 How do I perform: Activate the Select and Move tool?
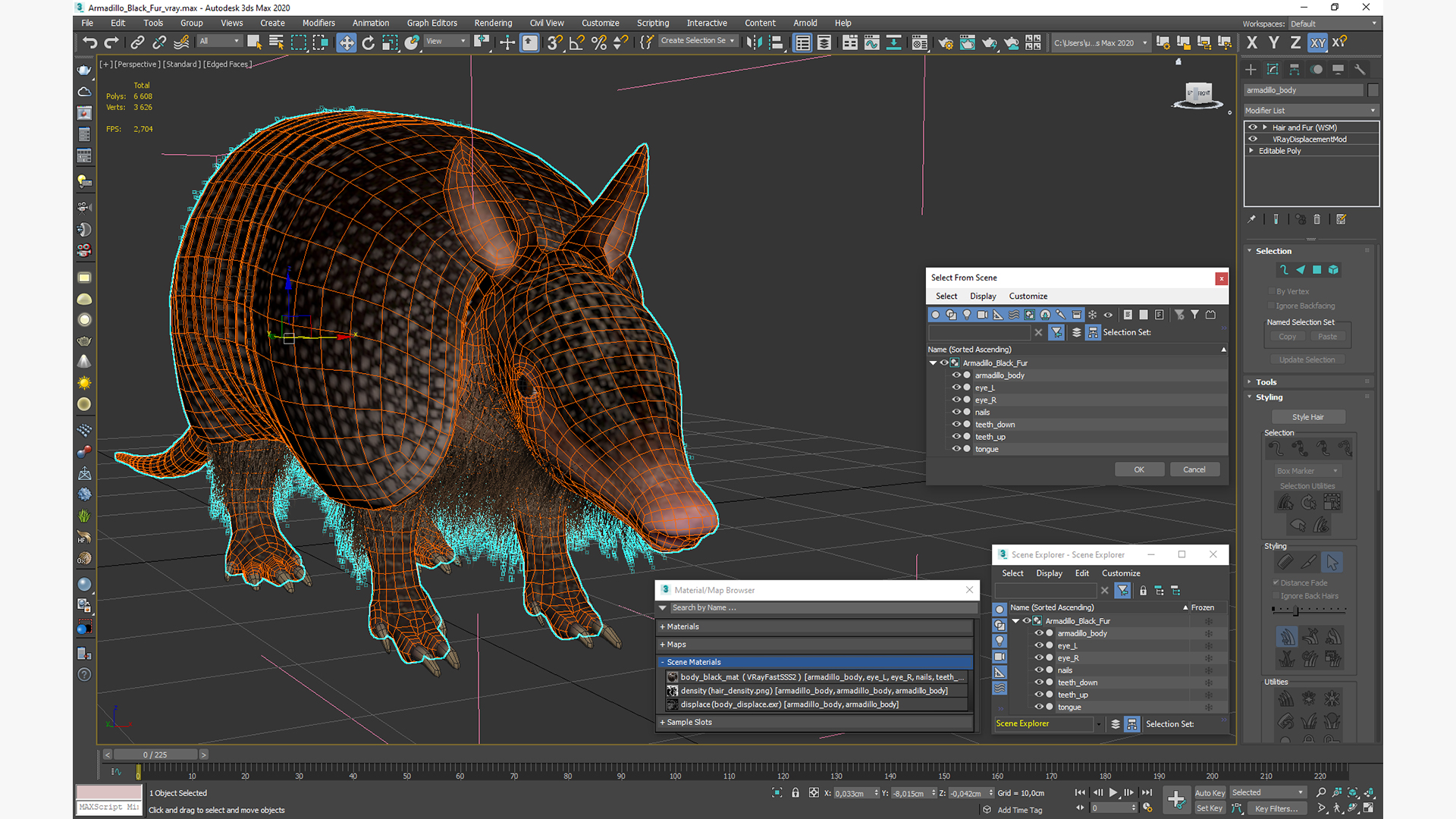click(x=347, y=42)
